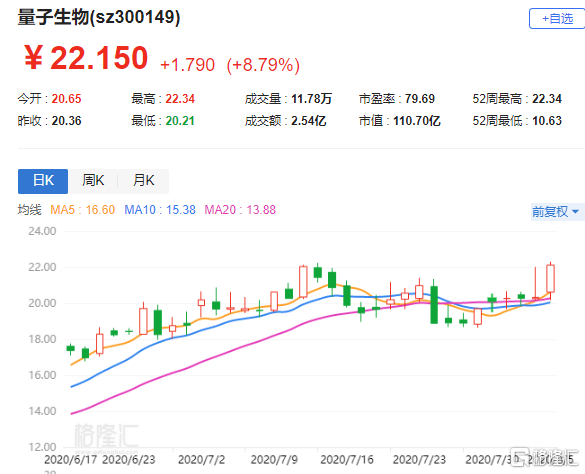Click the 24.00 y-axis label
The image size is (585, 474).
[x=42, y=231]
